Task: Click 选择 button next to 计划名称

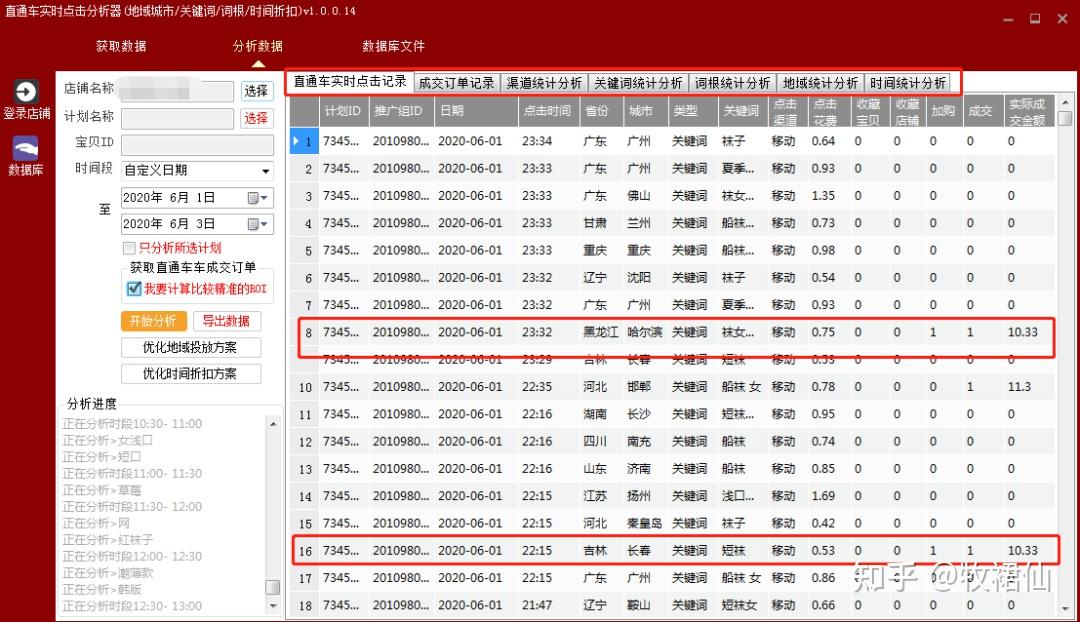Action: (256, 118)
